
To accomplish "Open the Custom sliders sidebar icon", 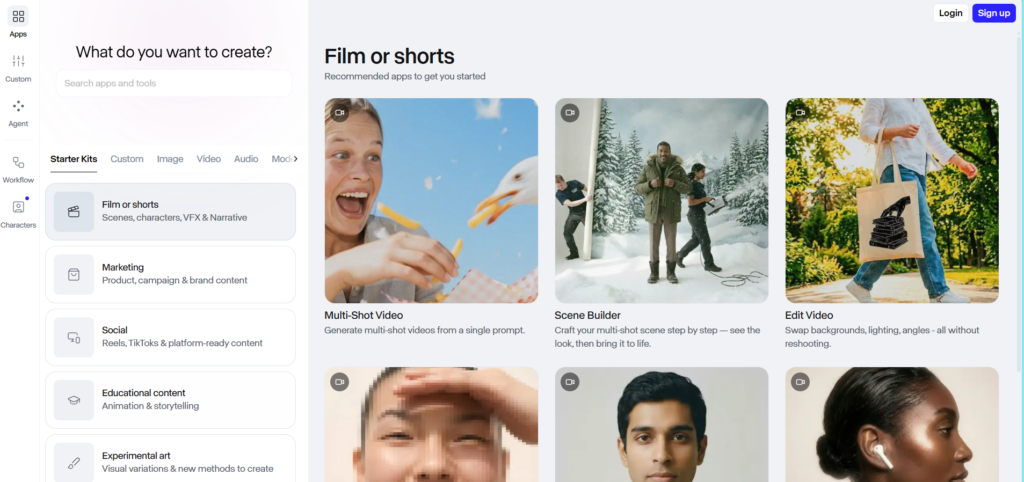I will 18,61.
